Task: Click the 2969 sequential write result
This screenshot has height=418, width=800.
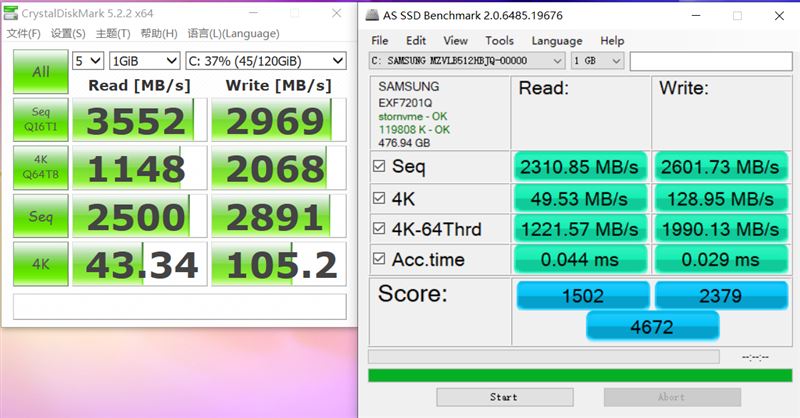Action: pyautogui.click(x=279, y=120)
